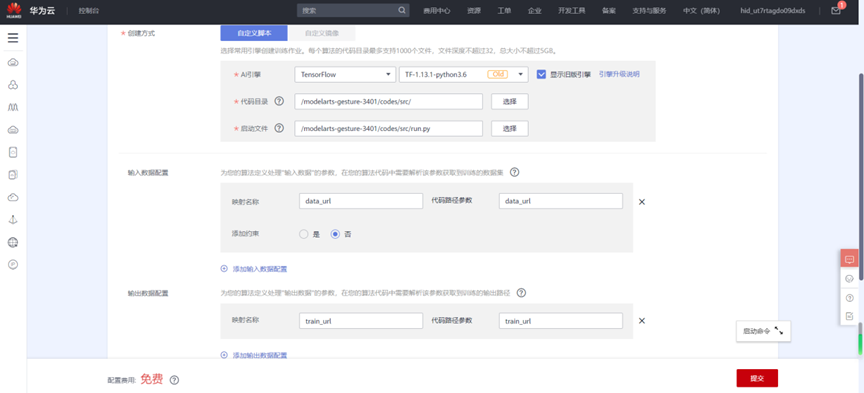Open the 引擎升级说明 link
Image resolution: width=864 pixels, height=393 pixels.
pos(619,74)
